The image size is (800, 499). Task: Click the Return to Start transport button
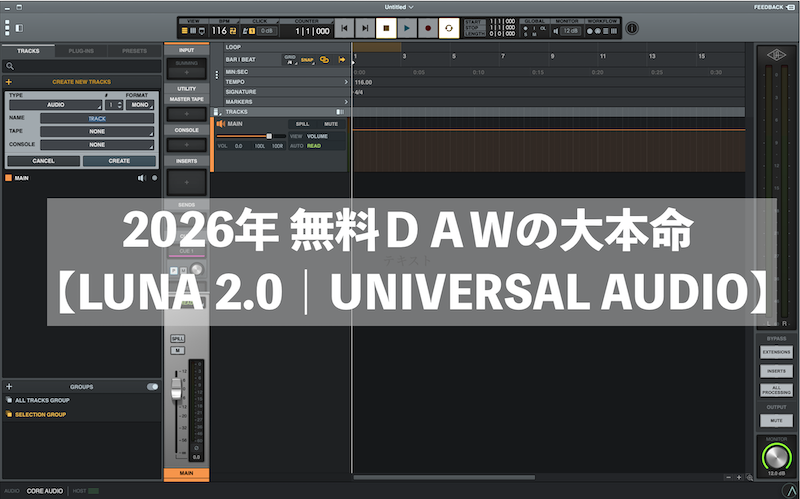(344, 28)
